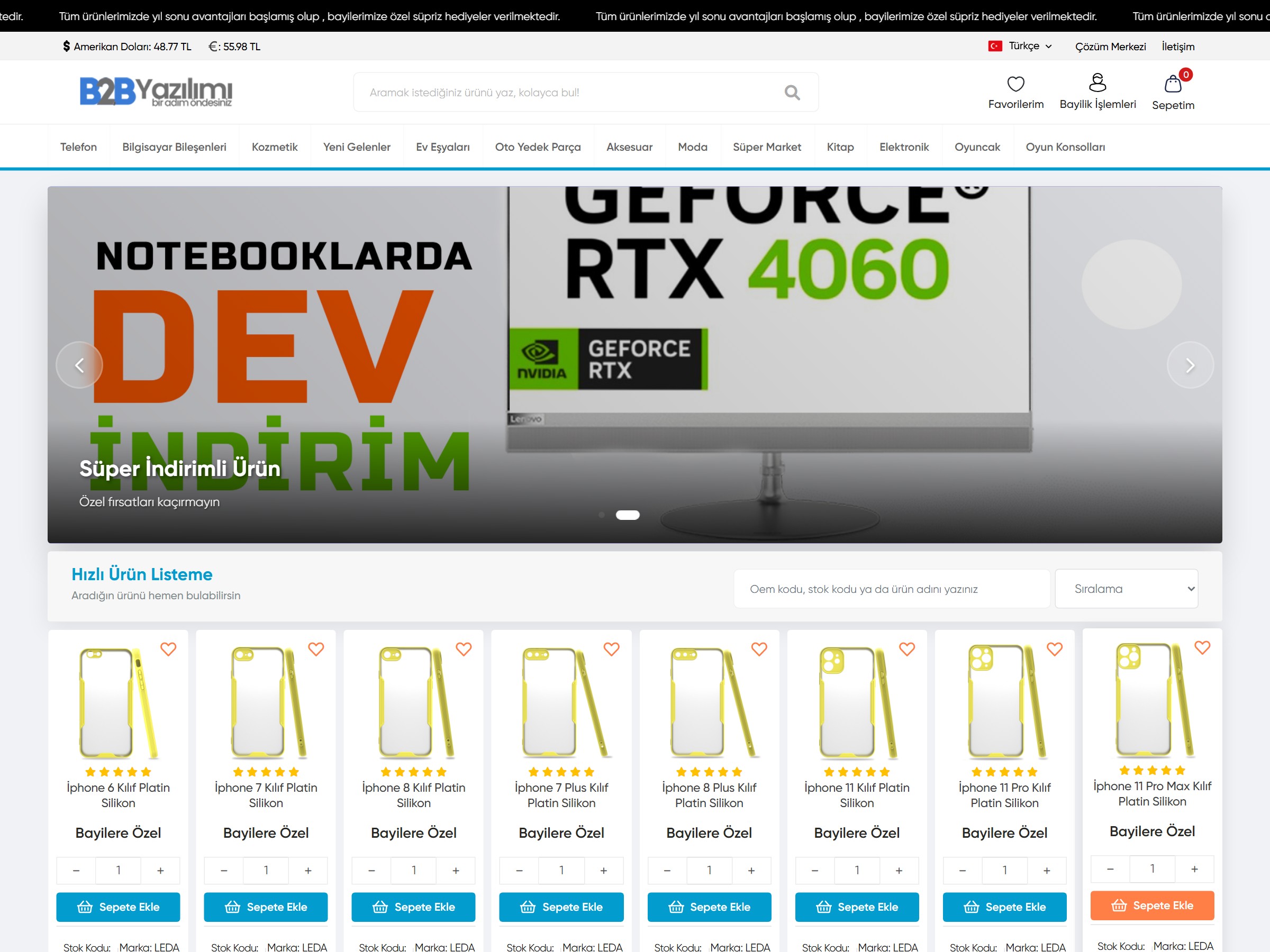Select the active banner slide indicator
Image resolution: width=1270 pixels, height=952 pixels.
point(628,515)
